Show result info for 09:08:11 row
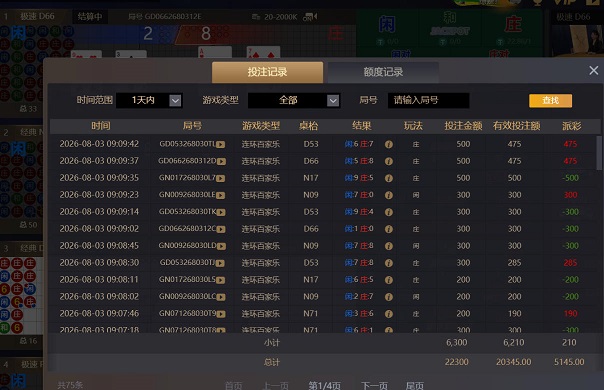This screenshot has height=390, width=604. click(389, 280)
